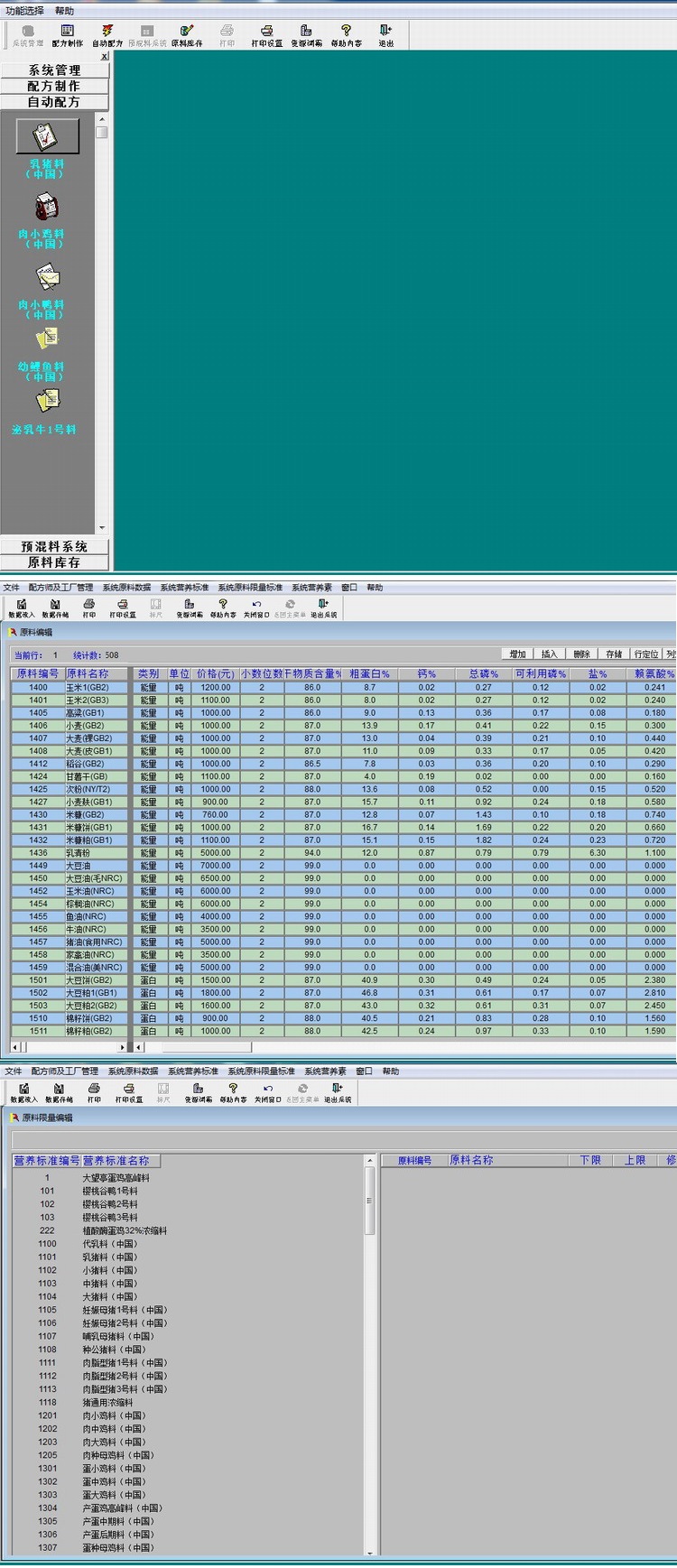Click down arrow of 营养标准 list scrollbar
Screen dimensions: 677x1568
(x=369, y=1553)
